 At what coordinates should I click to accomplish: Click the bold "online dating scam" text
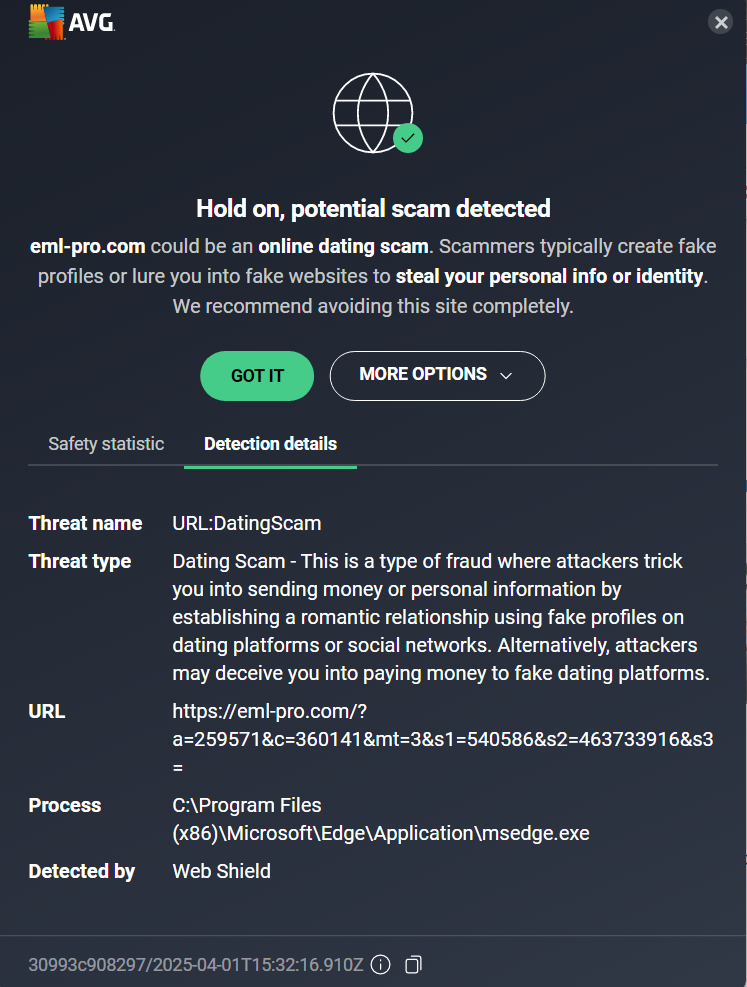(x=343, y=246)
